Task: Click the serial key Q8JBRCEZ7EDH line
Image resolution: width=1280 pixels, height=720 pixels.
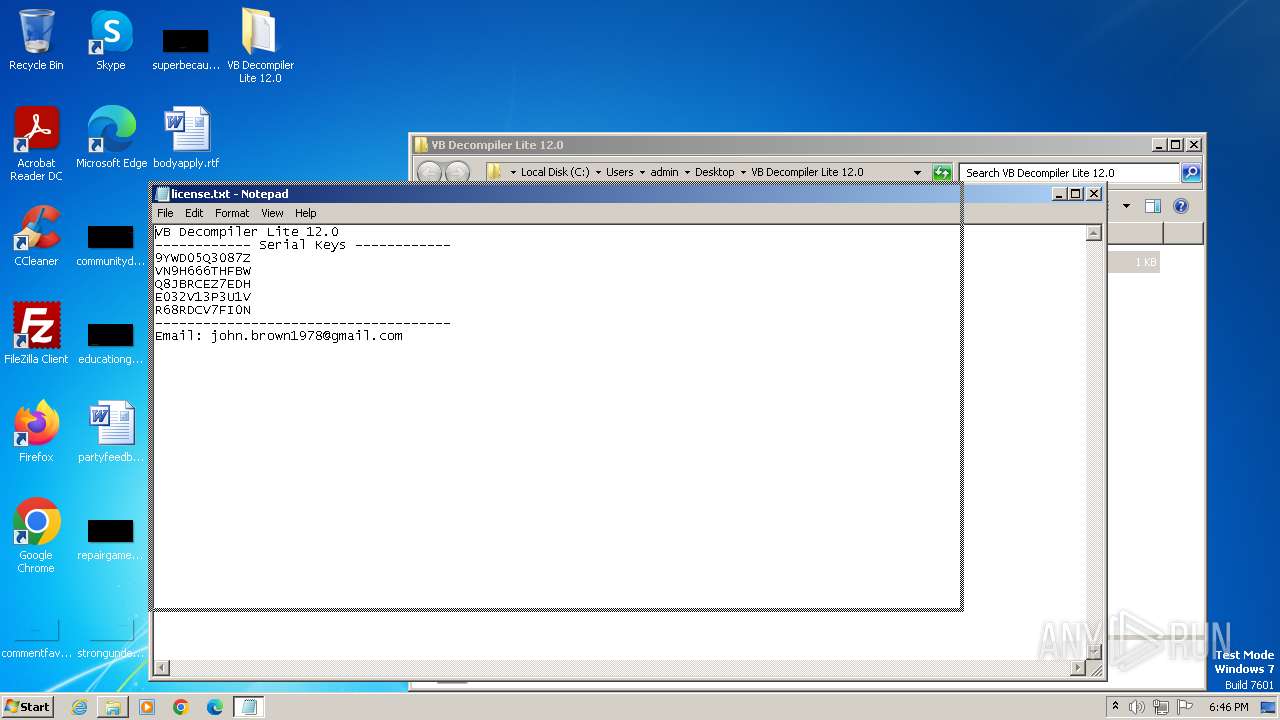Action: [x=203, y=284]
